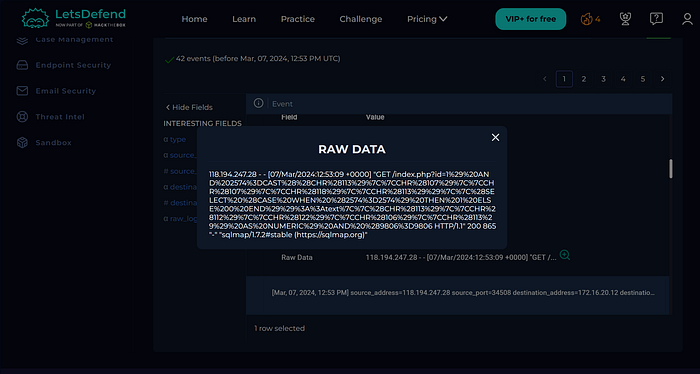Select results page 4
The width and height of the screenshot is (700, 374).
point(623,79)
